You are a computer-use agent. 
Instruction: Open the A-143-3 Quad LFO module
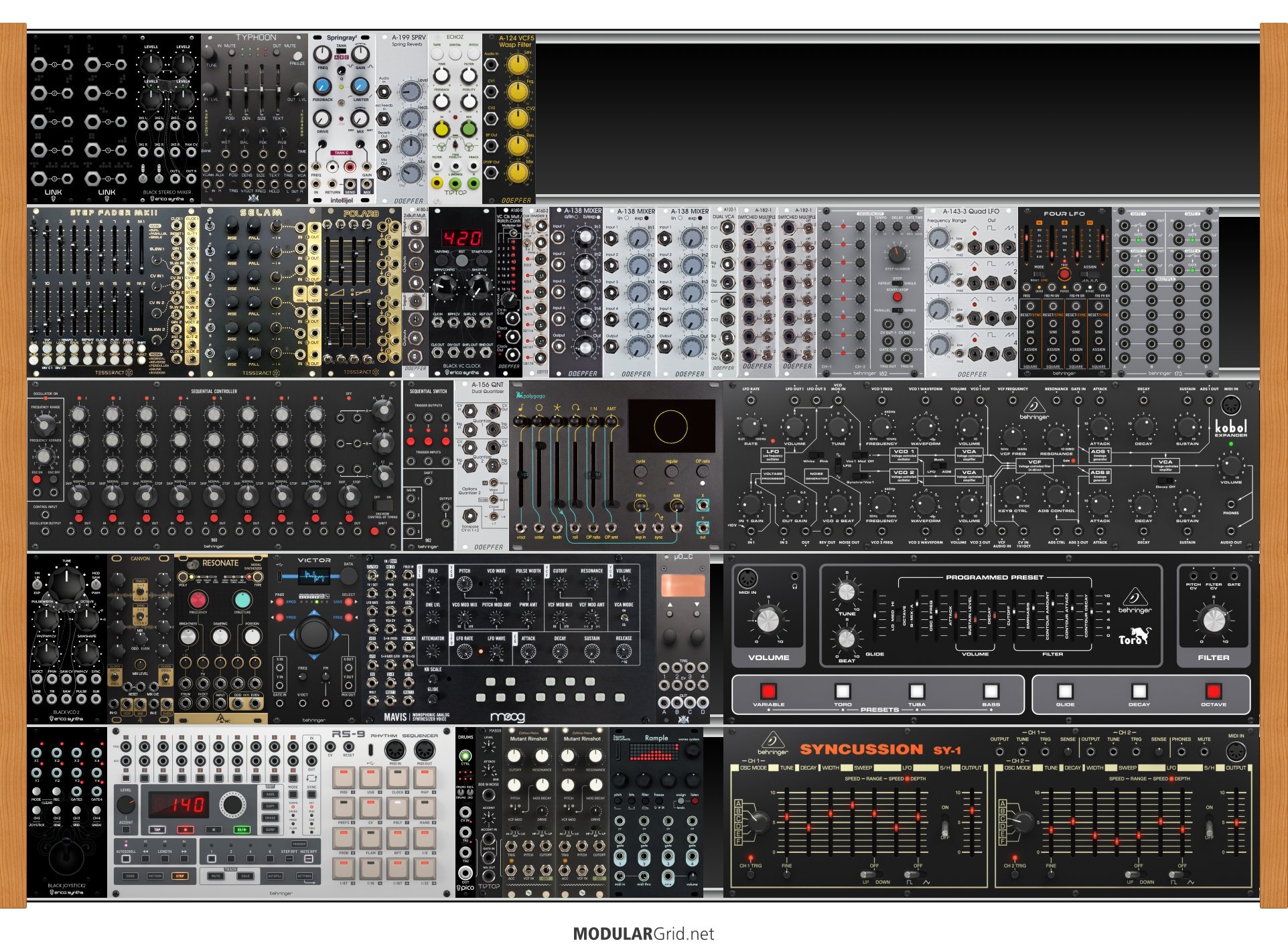[971, 293]
